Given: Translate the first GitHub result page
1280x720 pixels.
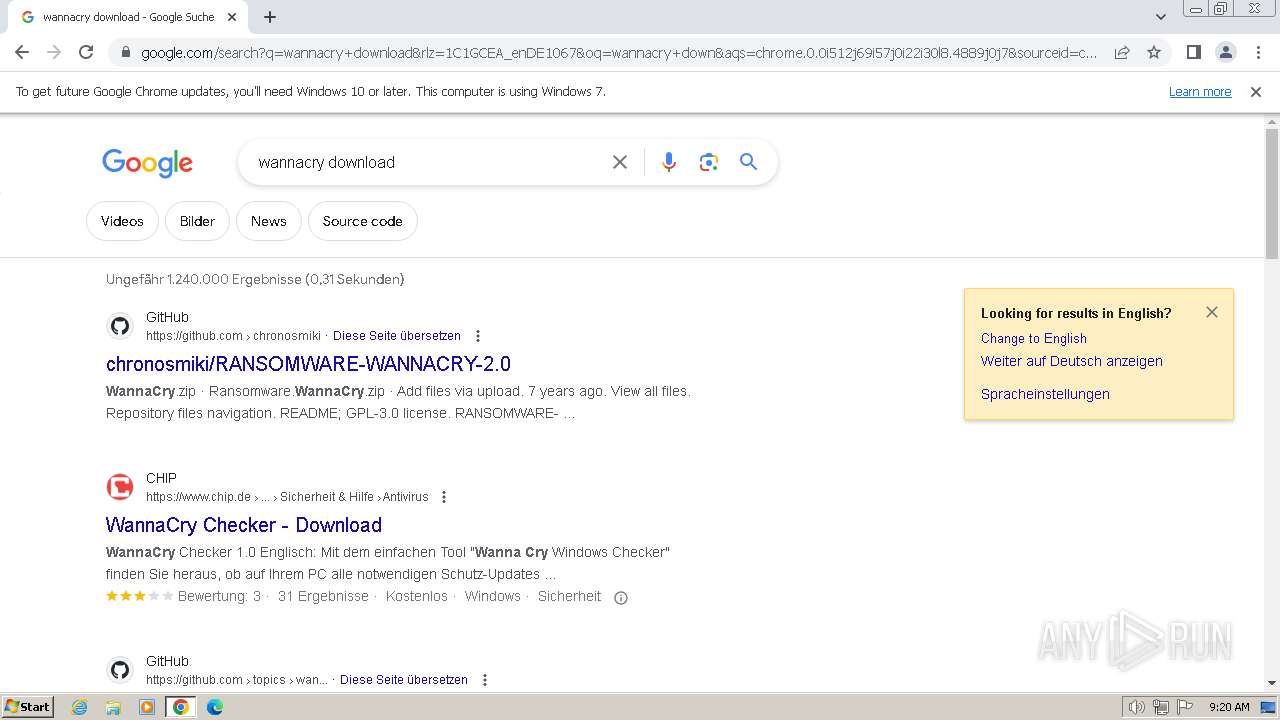Looking at the screenshot, I should coord(397,336).
